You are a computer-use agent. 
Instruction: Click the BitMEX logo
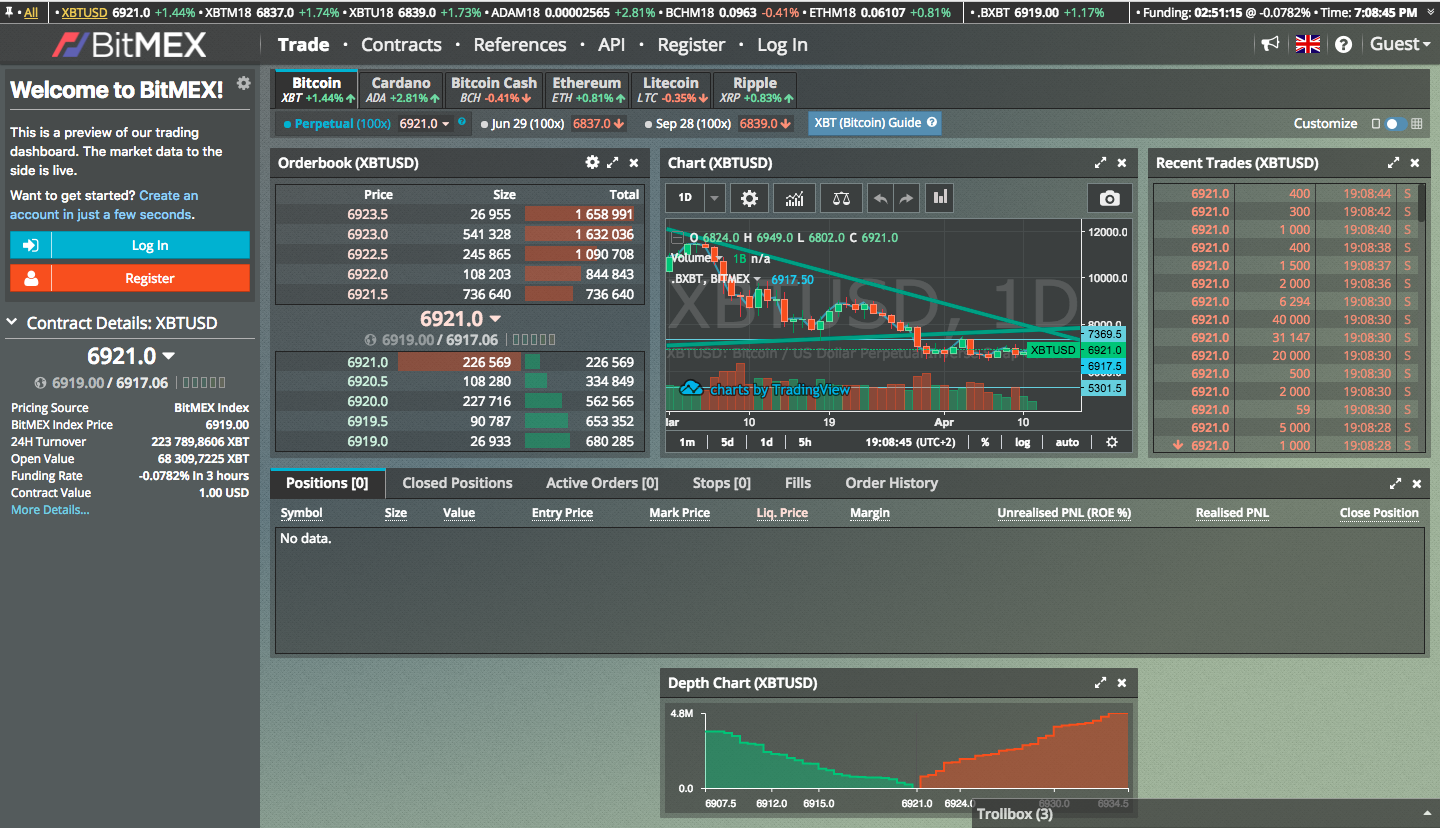128,44
